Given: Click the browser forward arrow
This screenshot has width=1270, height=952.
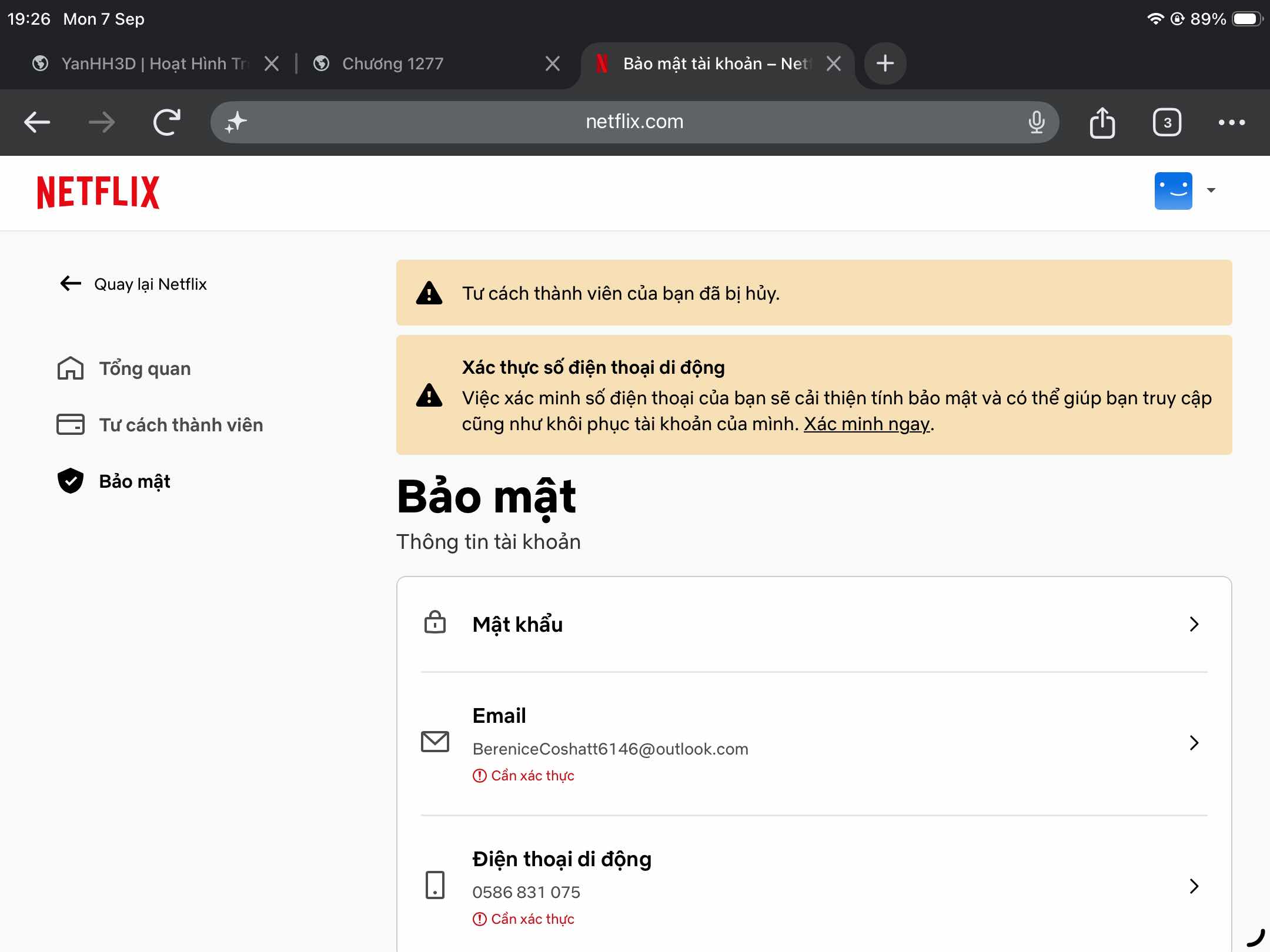Looking at the screenshot, I should click(x=102, y=122).
